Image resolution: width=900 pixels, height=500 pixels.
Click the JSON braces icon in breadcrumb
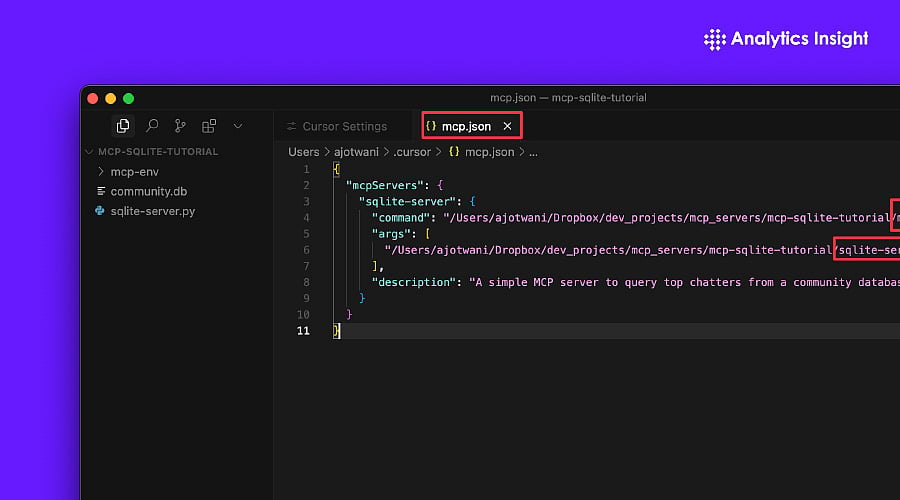coord(454,152)
